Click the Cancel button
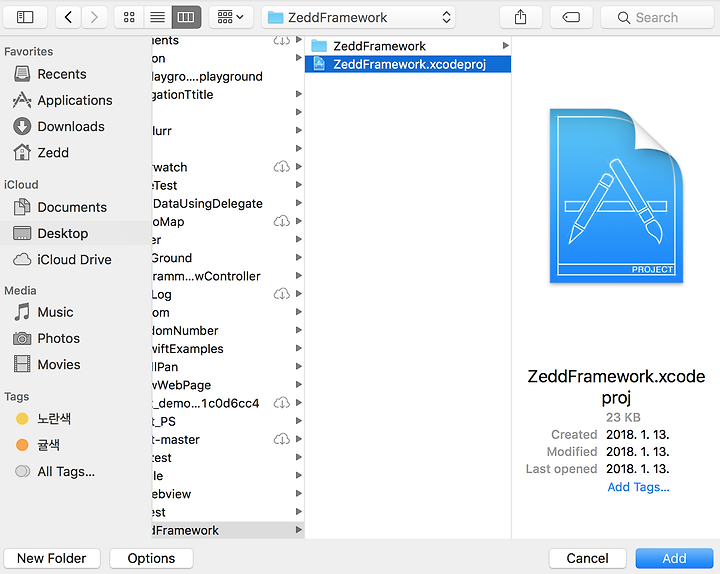Viewport: 720px width, 574px height. click(x=587, y=558)
